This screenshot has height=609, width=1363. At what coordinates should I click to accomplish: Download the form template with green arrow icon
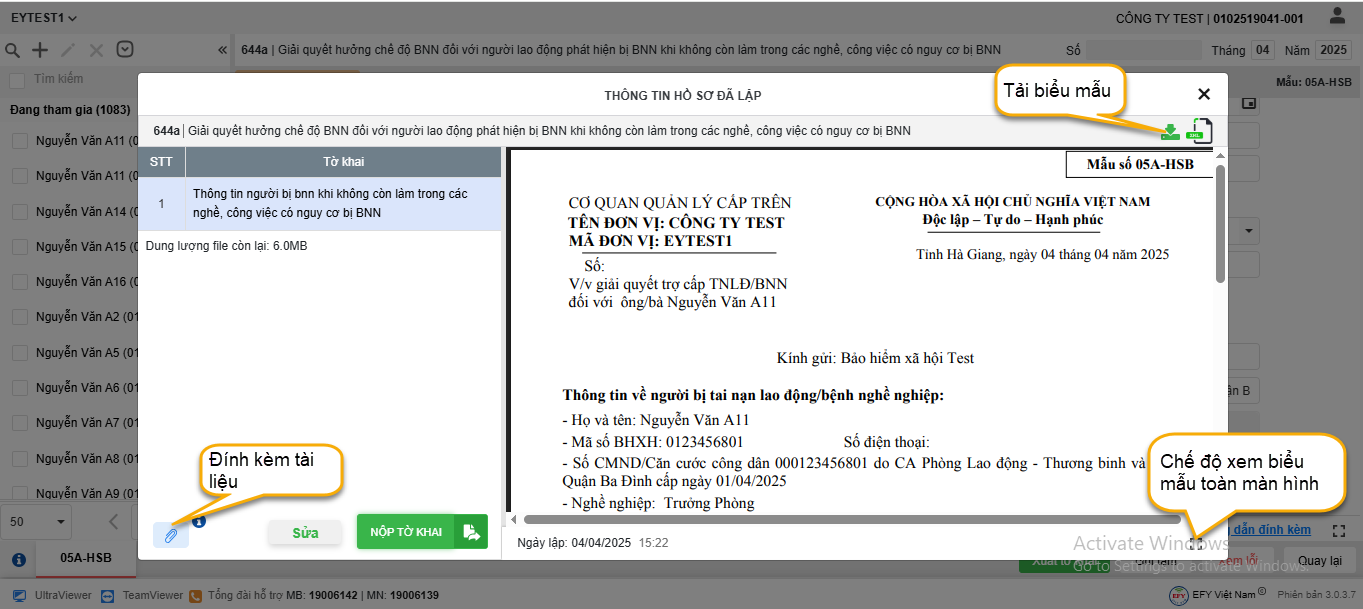[1170, 131]
